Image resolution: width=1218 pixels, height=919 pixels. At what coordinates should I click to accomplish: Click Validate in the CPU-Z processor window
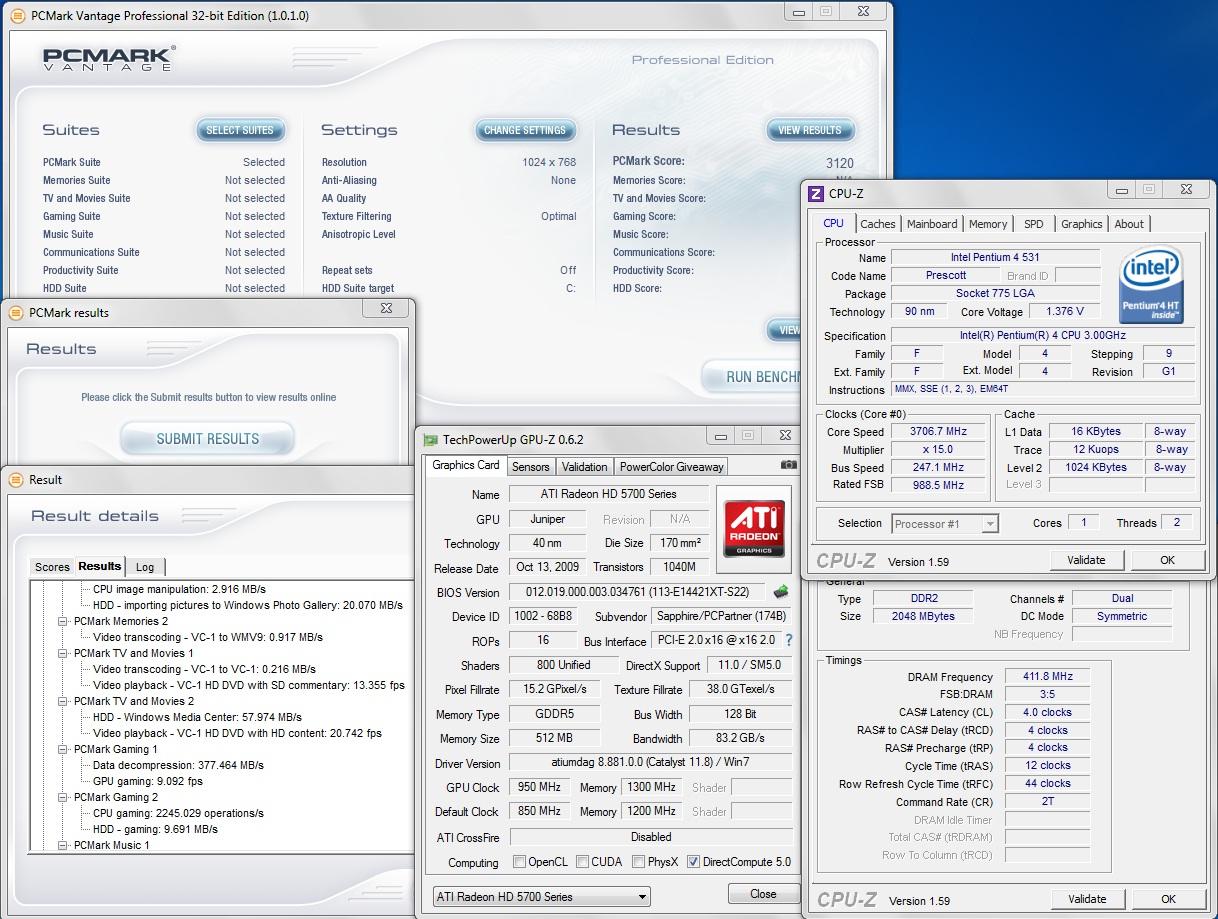coord(1086,560)
